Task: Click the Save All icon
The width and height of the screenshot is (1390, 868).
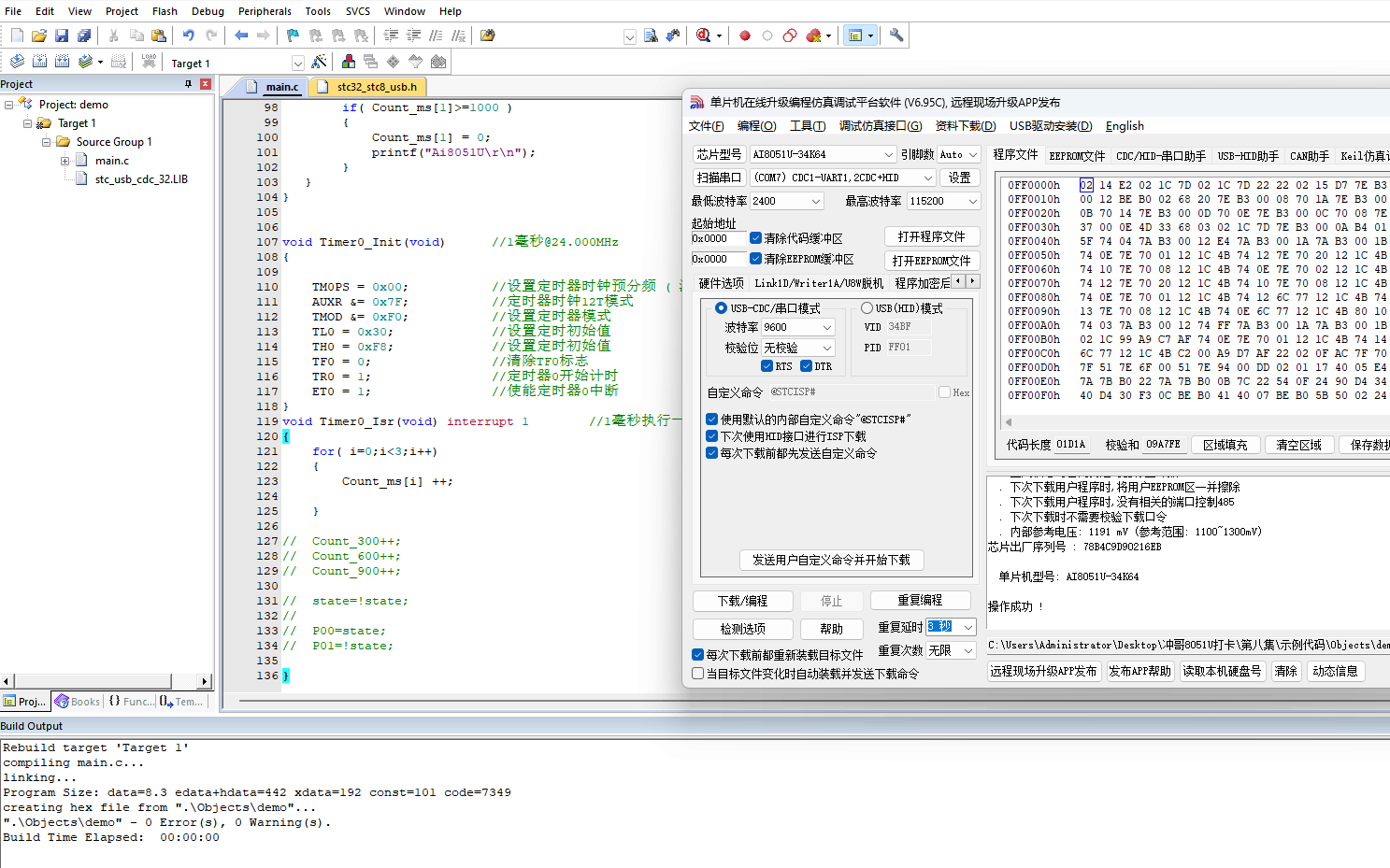Action: (x=83, y=36)
